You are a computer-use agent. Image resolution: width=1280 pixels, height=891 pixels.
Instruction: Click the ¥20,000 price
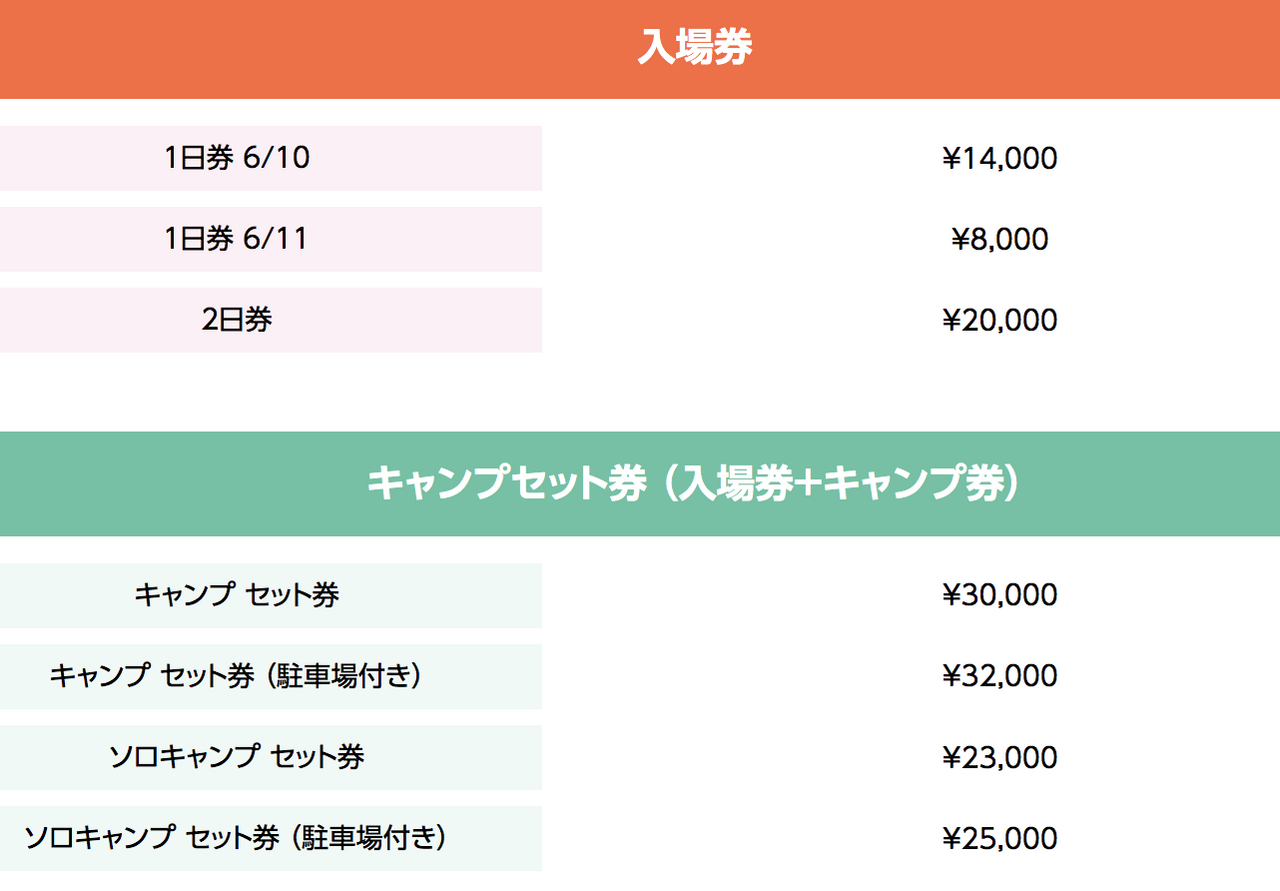pyautogui.click(x=1000, y=320)
